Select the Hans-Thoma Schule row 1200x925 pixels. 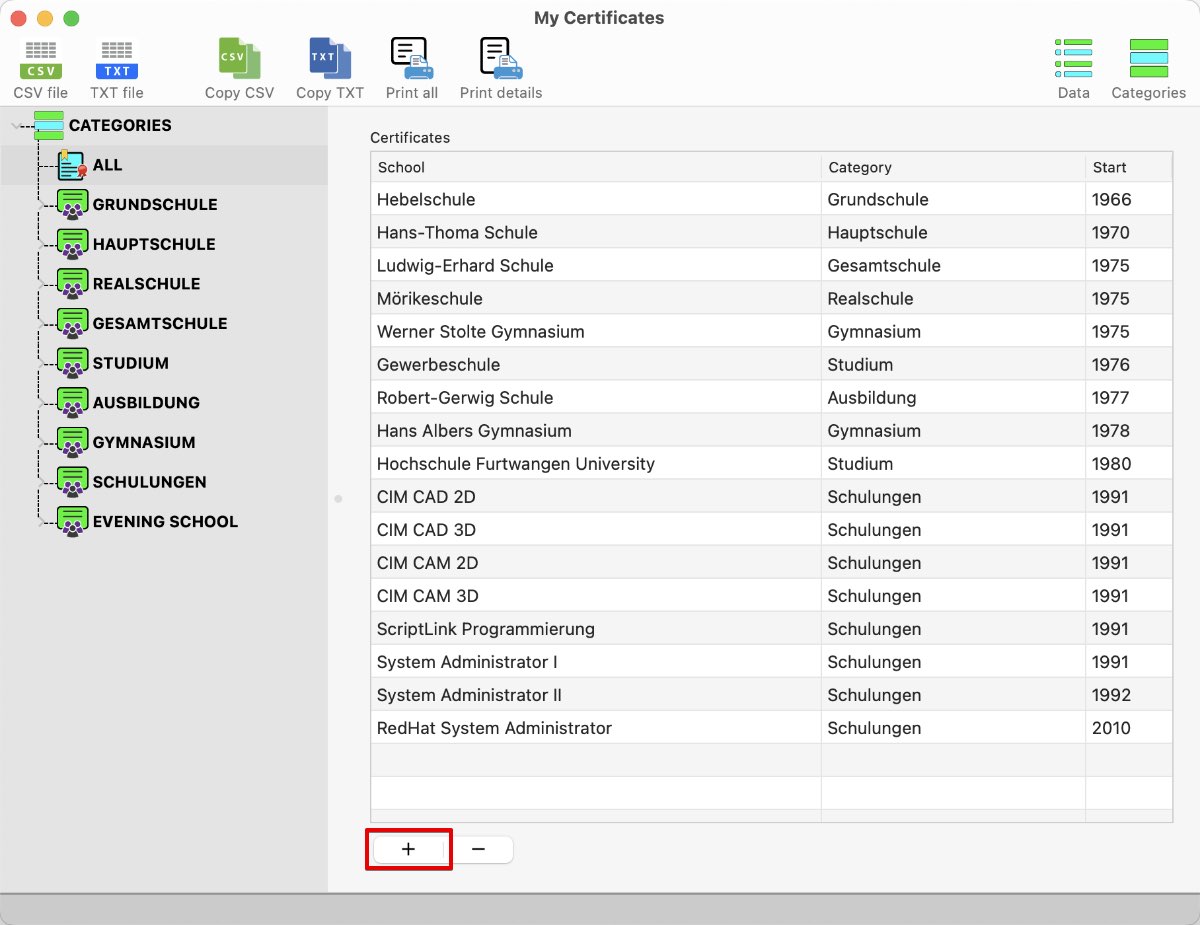(771, 232)
